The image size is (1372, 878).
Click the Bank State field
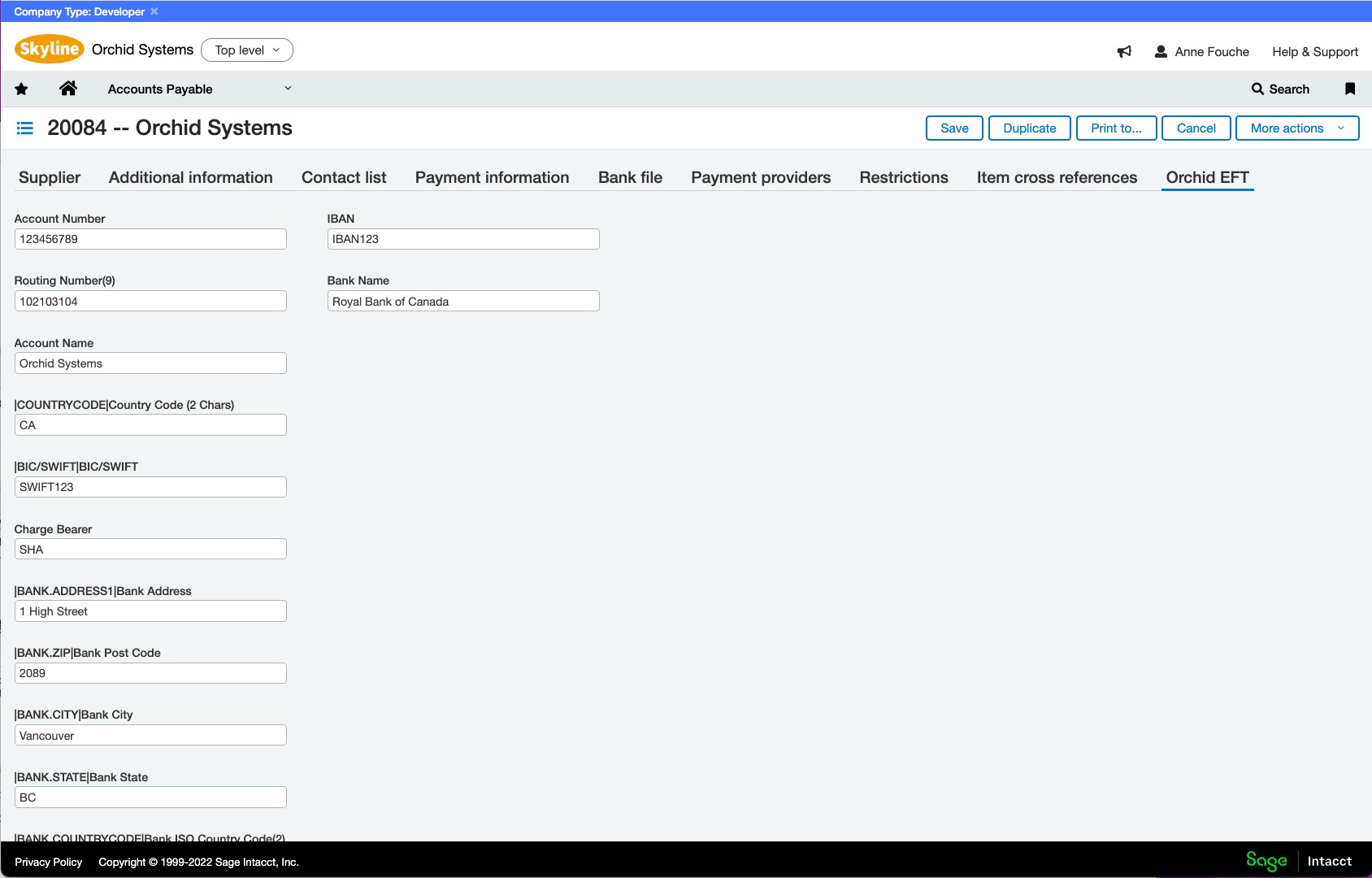tap(150, 798)
